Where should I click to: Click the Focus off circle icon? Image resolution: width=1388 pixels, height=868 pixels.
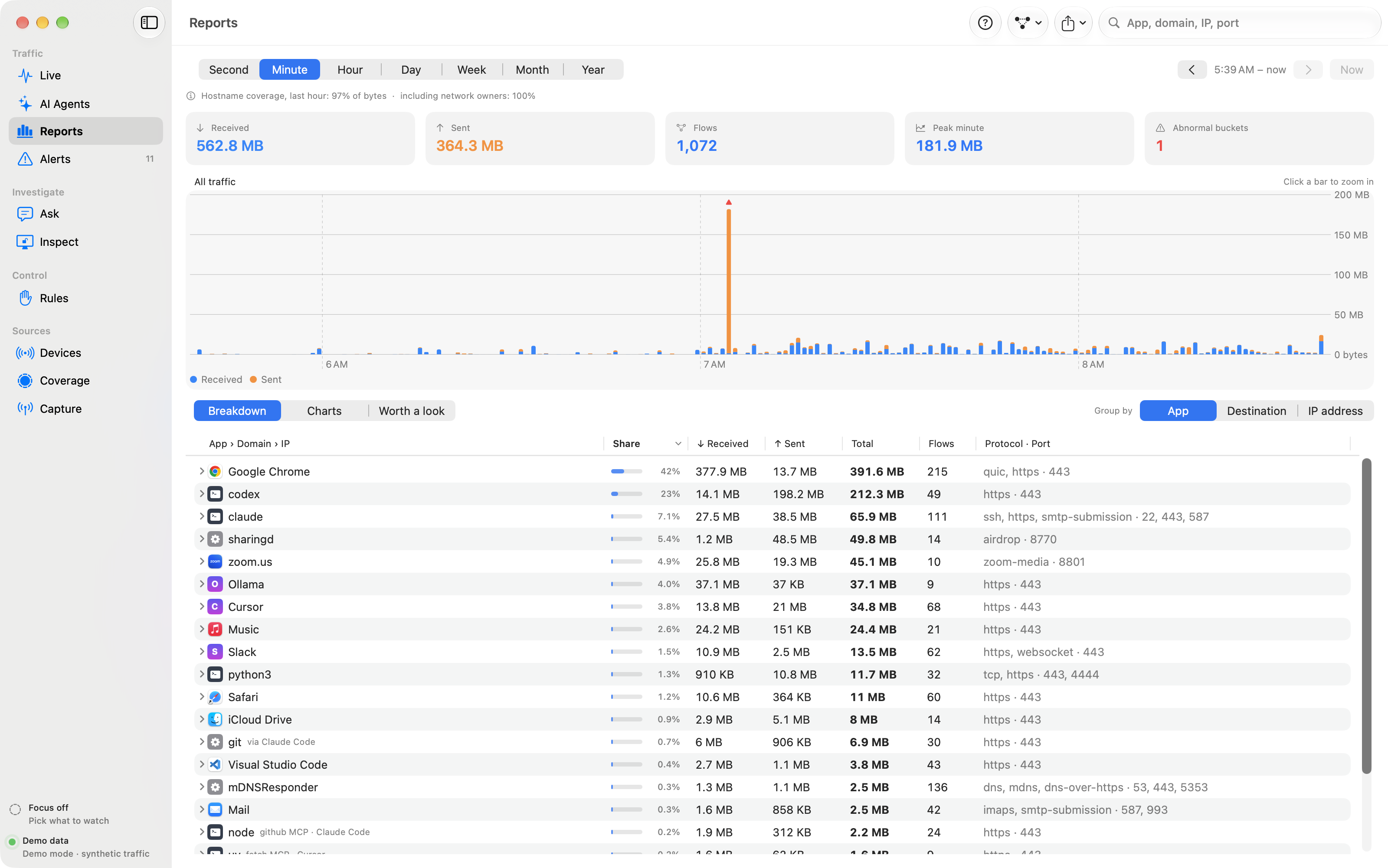coord(16,809)
